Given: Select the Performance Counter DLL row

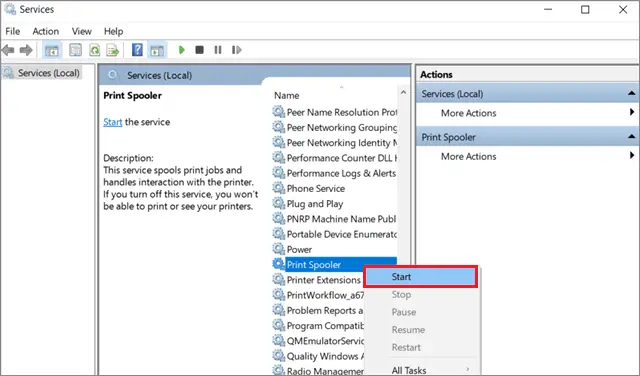Looking at the screenshot, I should pos(335,158).
